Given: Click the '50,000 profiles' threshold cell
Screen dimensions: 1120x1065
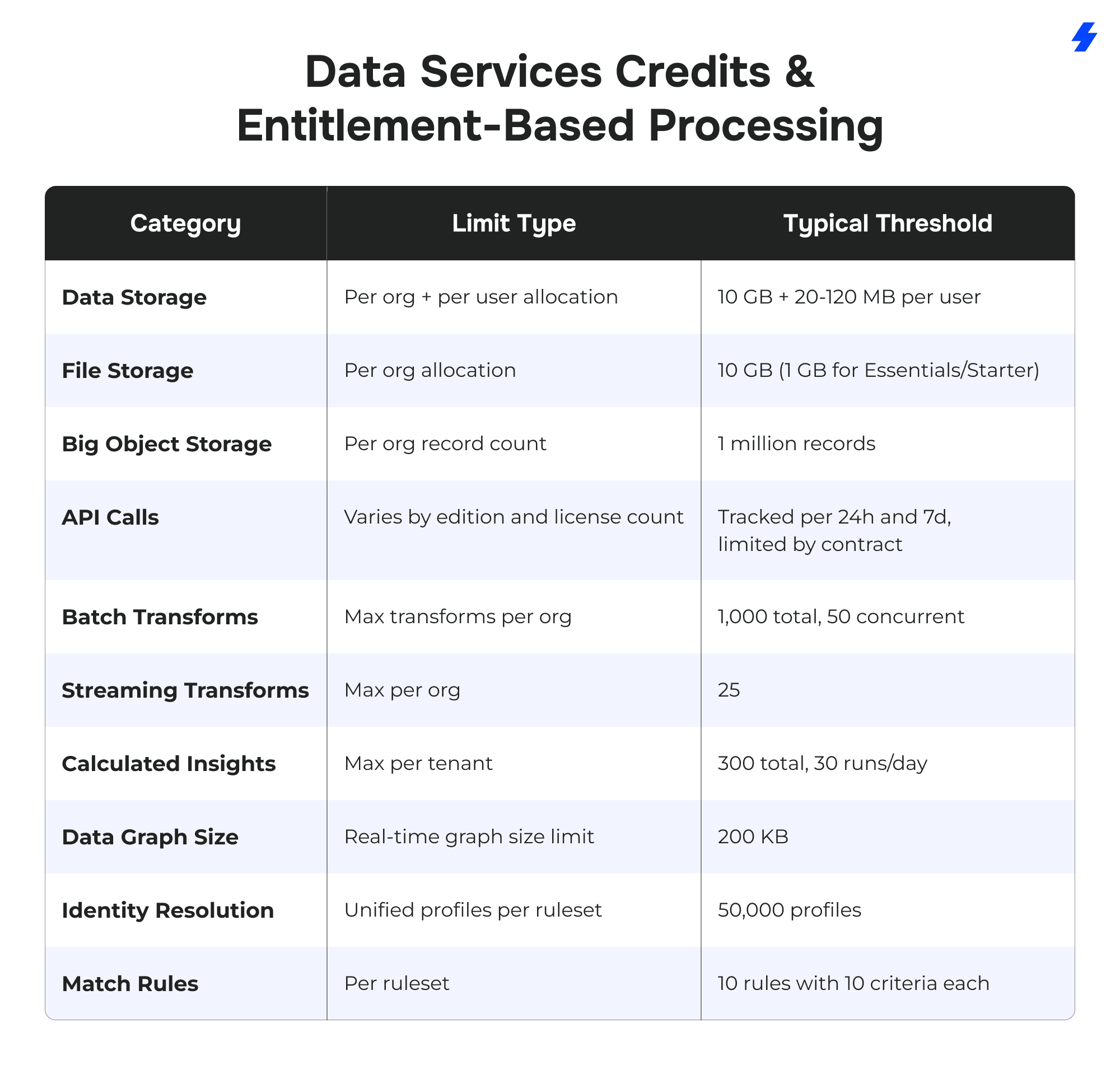Looking at the screenshot, I should [x=789, y=909].
